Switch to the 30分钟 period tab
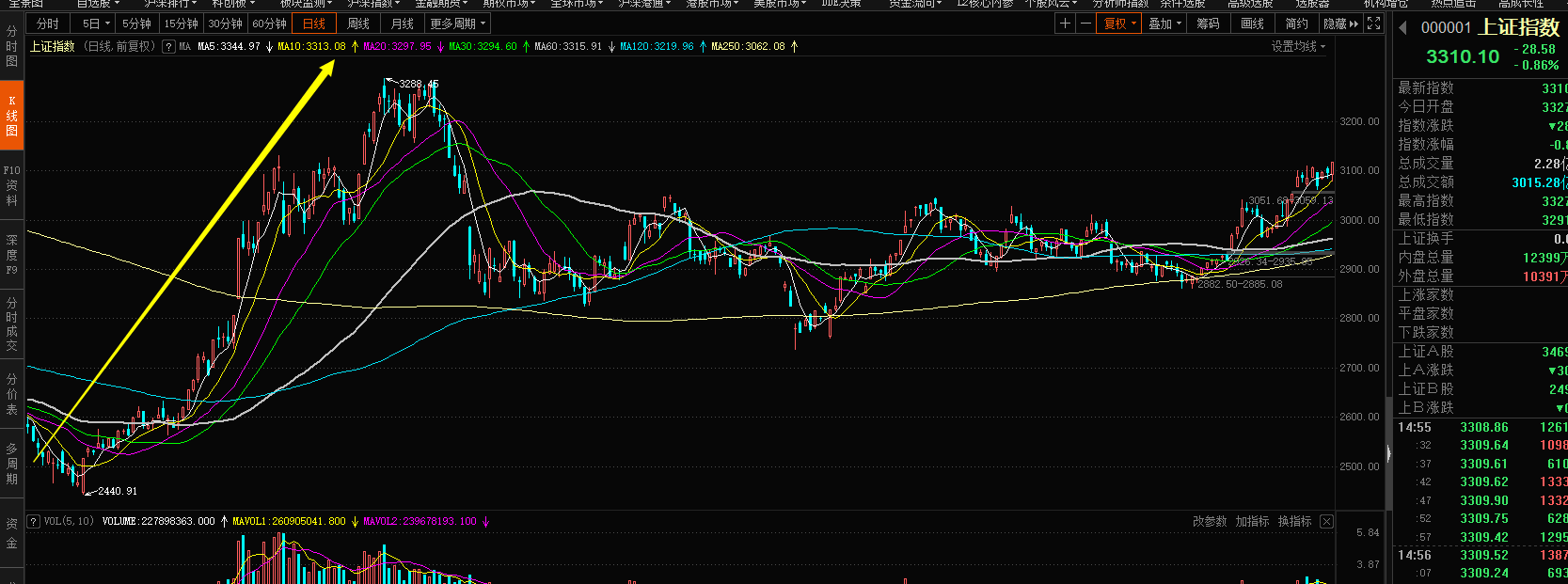The height and width of the screenshot is (584, 1568). [x=225, y=24]
